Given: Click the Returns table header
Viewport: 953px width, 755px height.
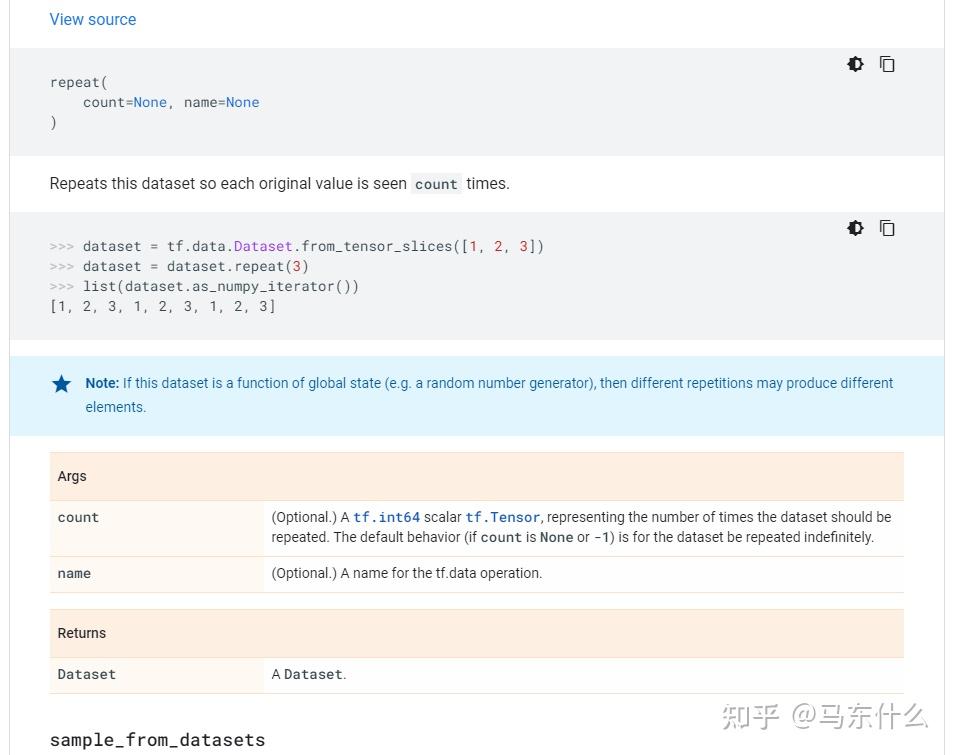Looking at the screenshot, I should click(x=82, y=633).
